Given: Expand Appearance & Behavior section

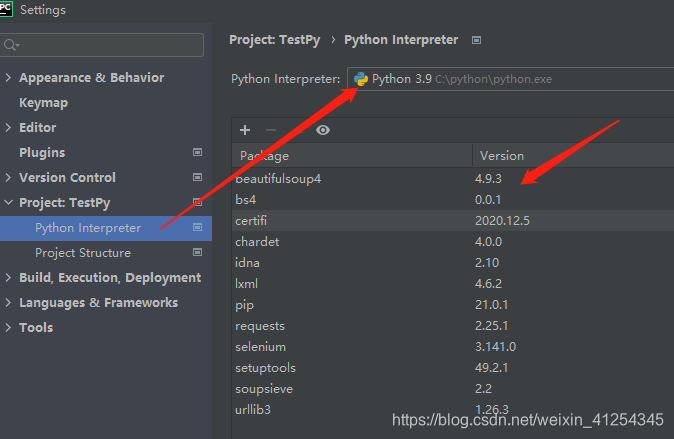Looking at the screenshot, I should click(x=8, y=77).
